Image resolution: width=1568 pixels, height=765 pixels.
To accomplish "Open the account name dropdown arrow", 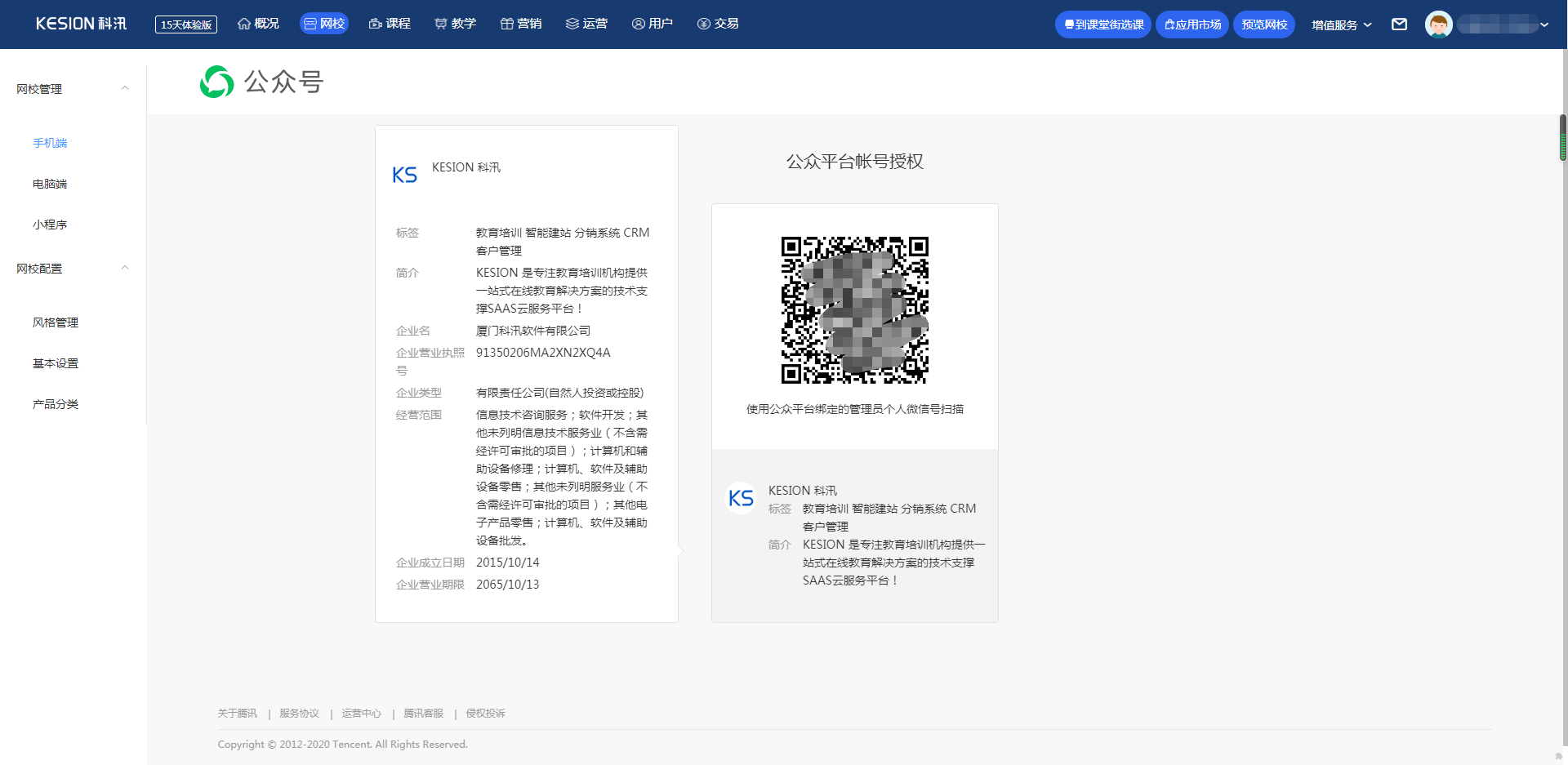I will pos(1544,24).
